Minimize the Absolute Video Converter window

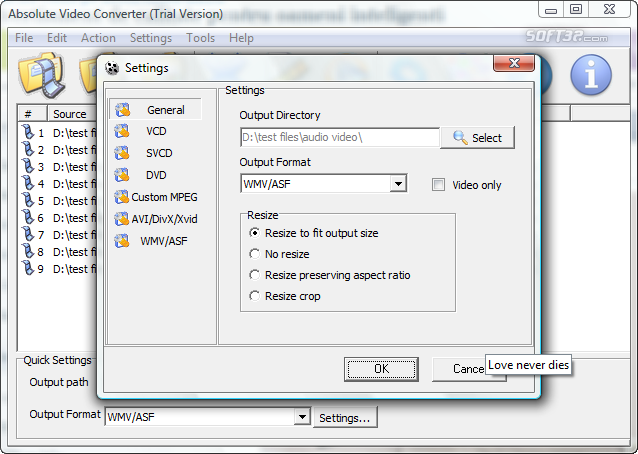pyautogui.click(x=551, y=9)
